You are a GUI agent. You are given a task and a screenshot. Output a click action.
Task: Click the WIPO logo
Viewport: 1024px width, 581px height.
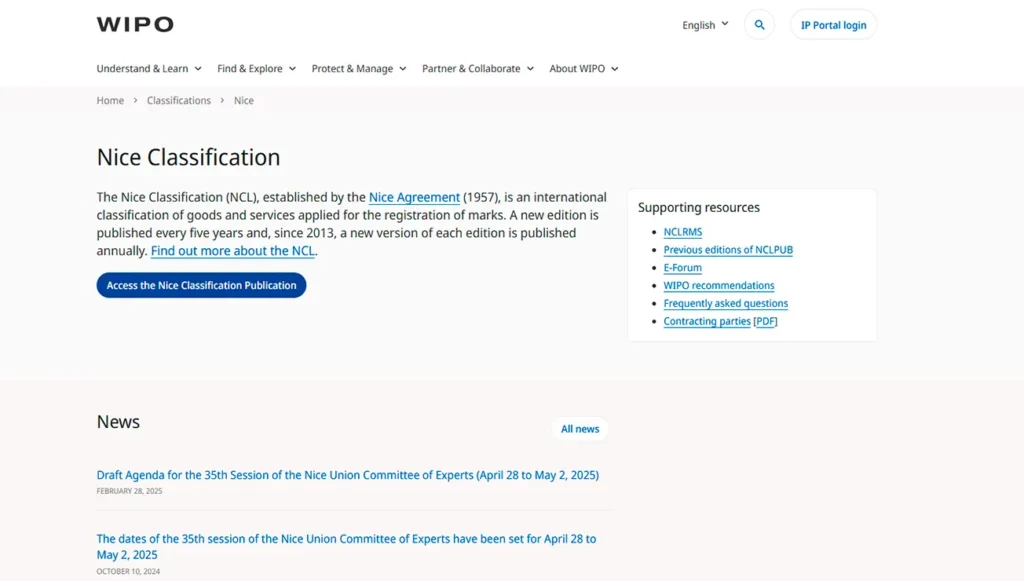[135, 24]
